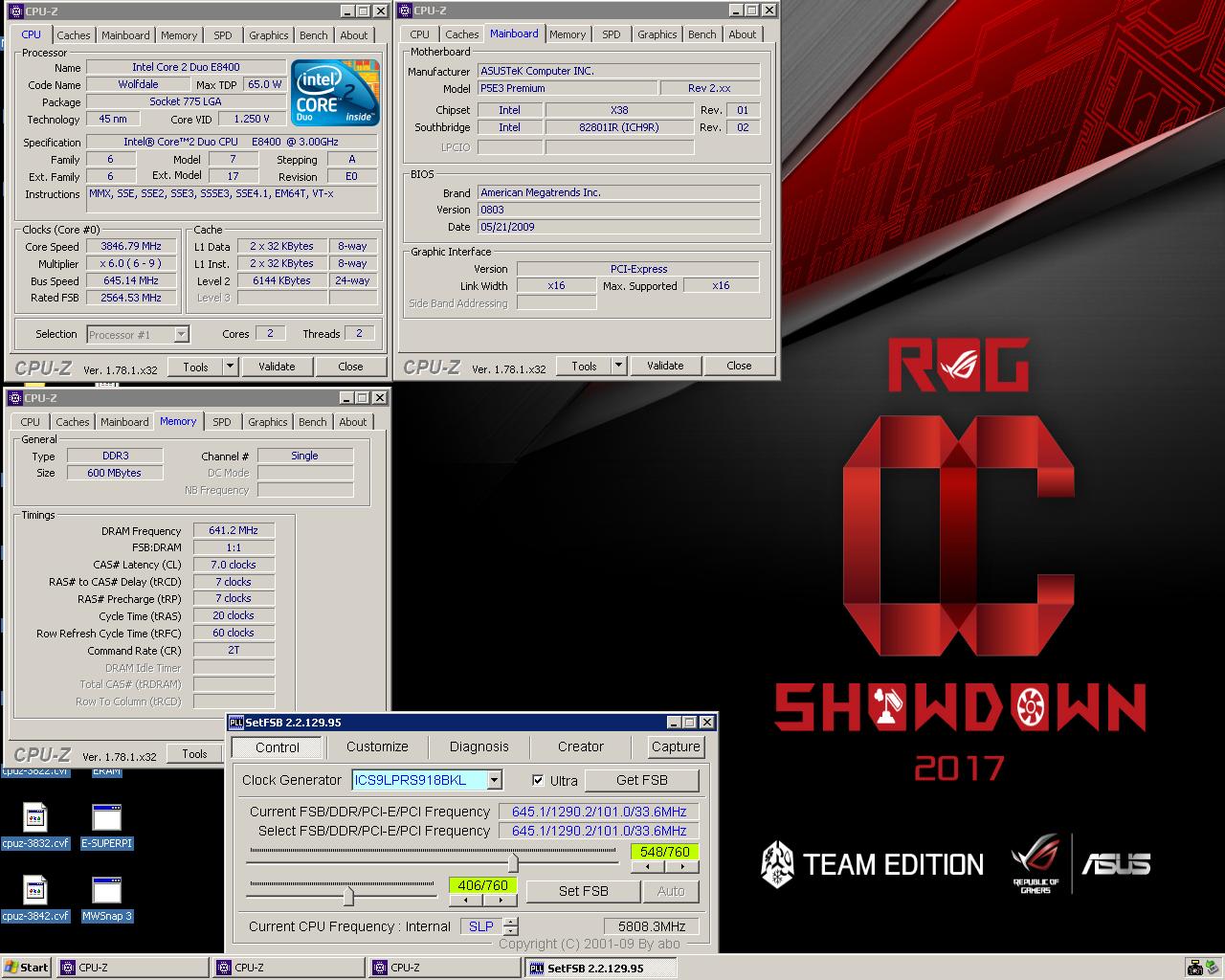This screenshot has height=980, width=1225.
Task: Select the Control tab in SetFSB
Action: pos(278,747)
